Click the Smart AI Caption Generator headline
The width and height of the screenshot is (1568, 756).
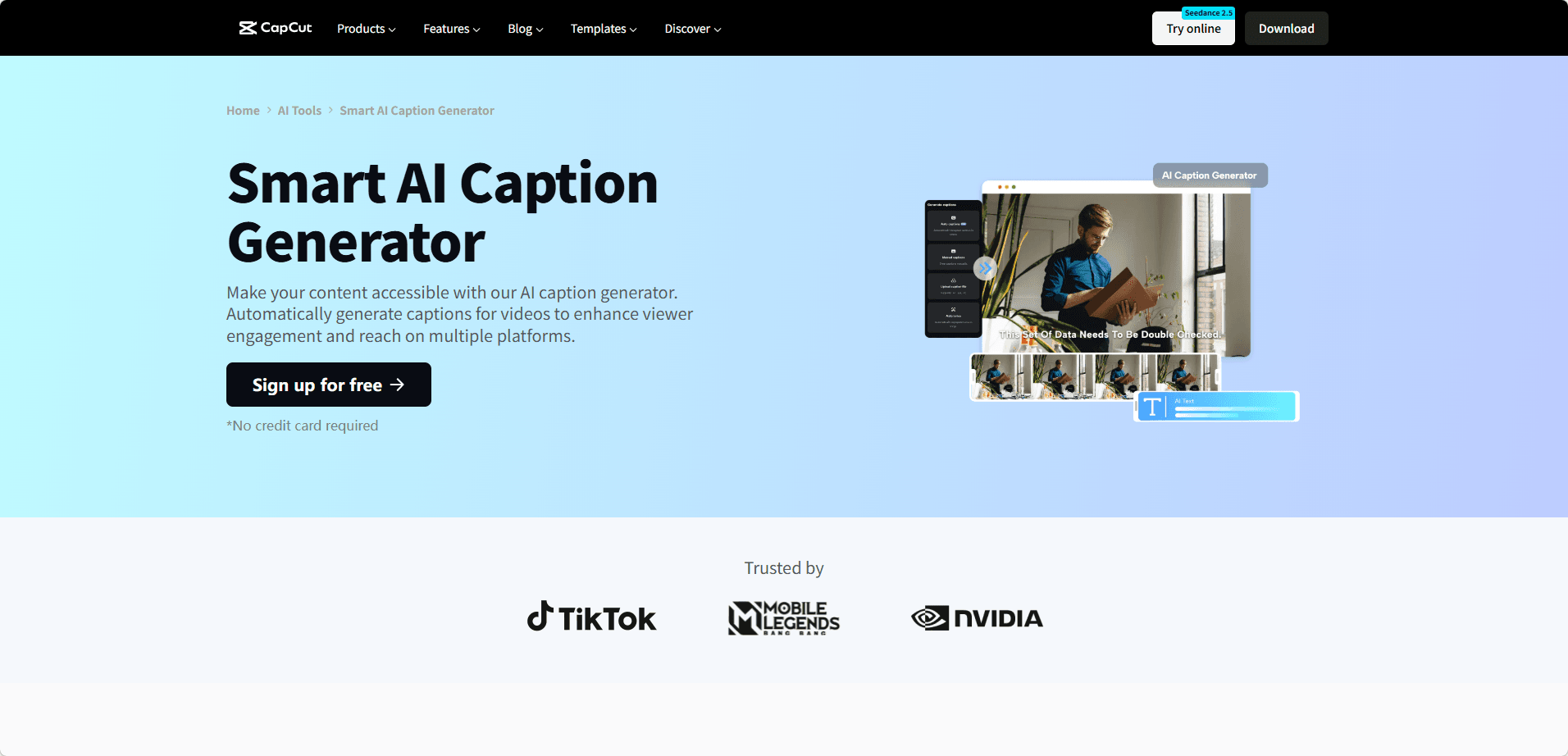(443, 212)
